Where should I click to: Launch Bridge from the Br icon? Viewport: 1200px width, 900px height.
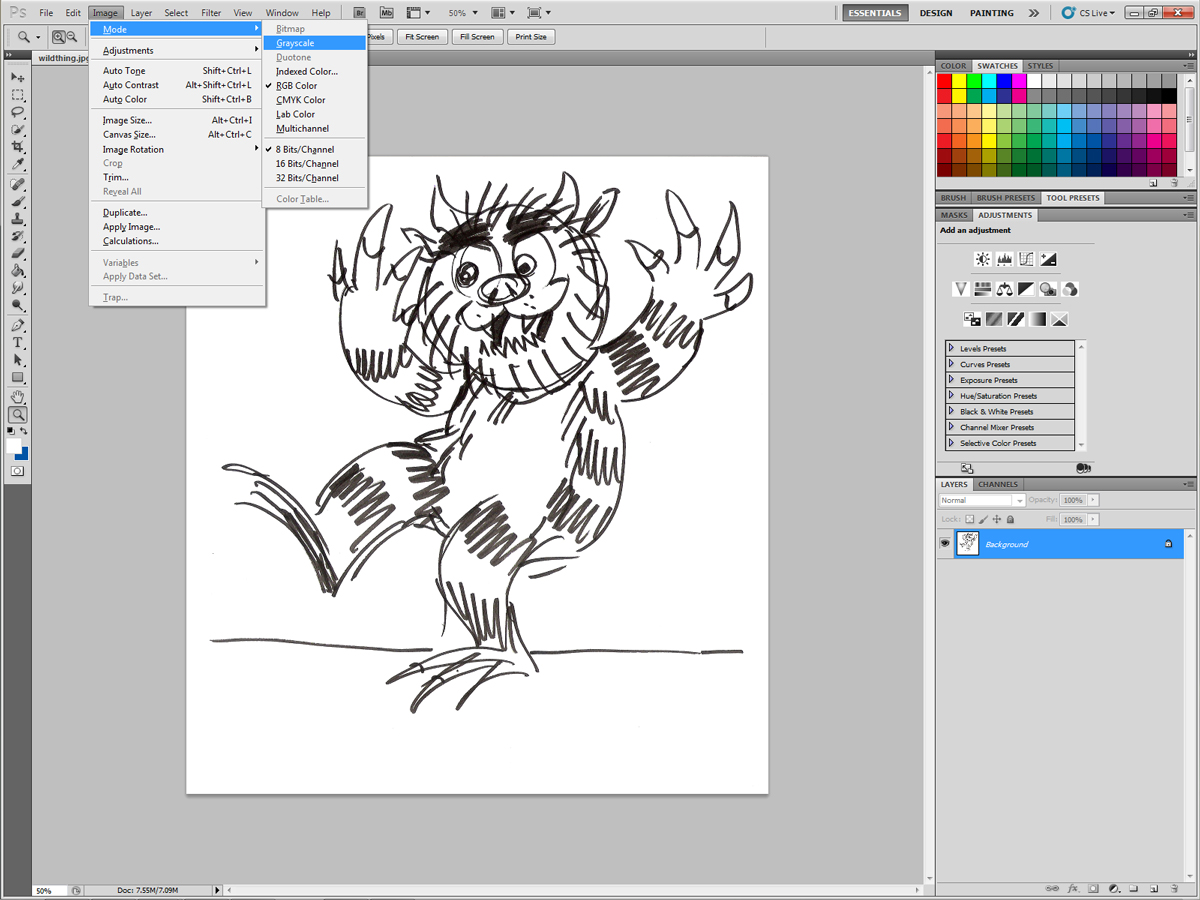(x=360, y=13)
